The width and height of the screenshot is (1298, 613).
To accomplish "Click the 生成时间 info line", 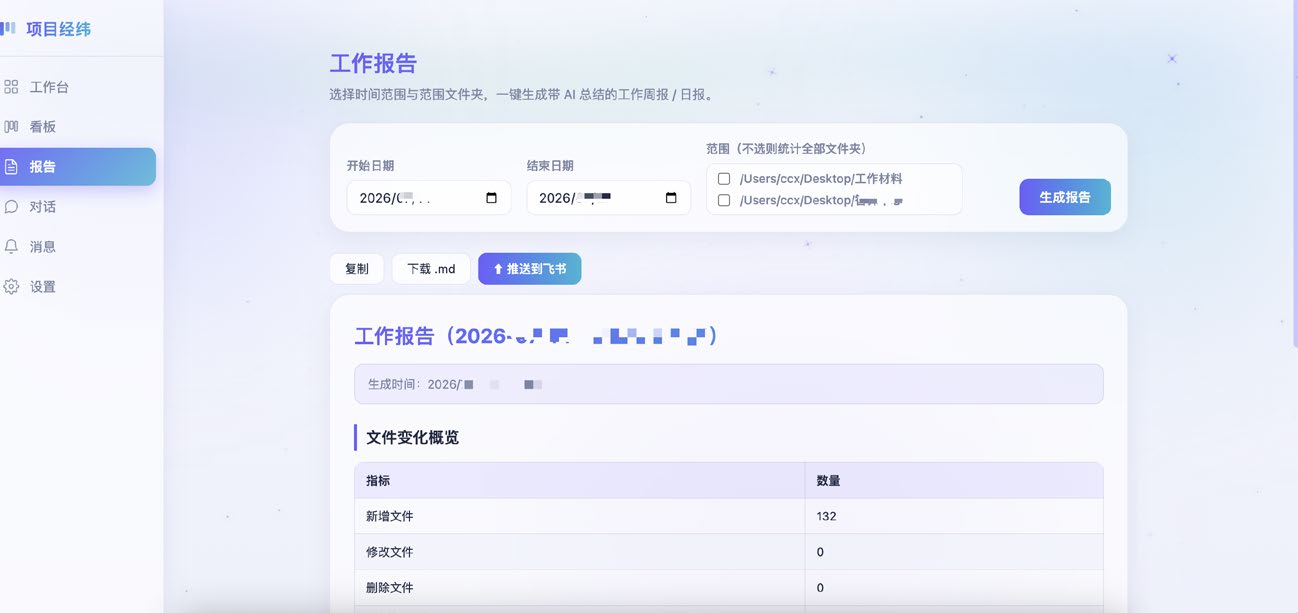I will click(x=729, y=384).
